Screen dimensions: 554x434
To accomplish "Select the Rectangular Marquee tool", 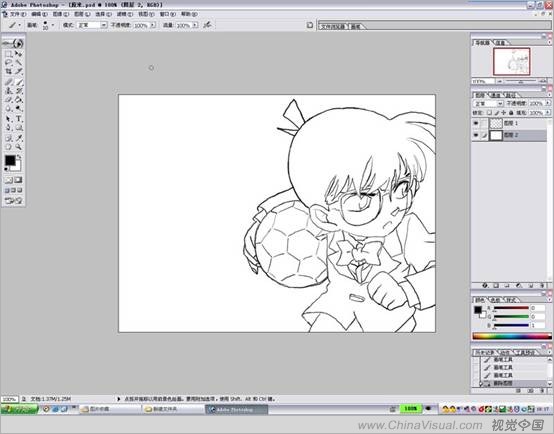I will [x=8, y=54].
